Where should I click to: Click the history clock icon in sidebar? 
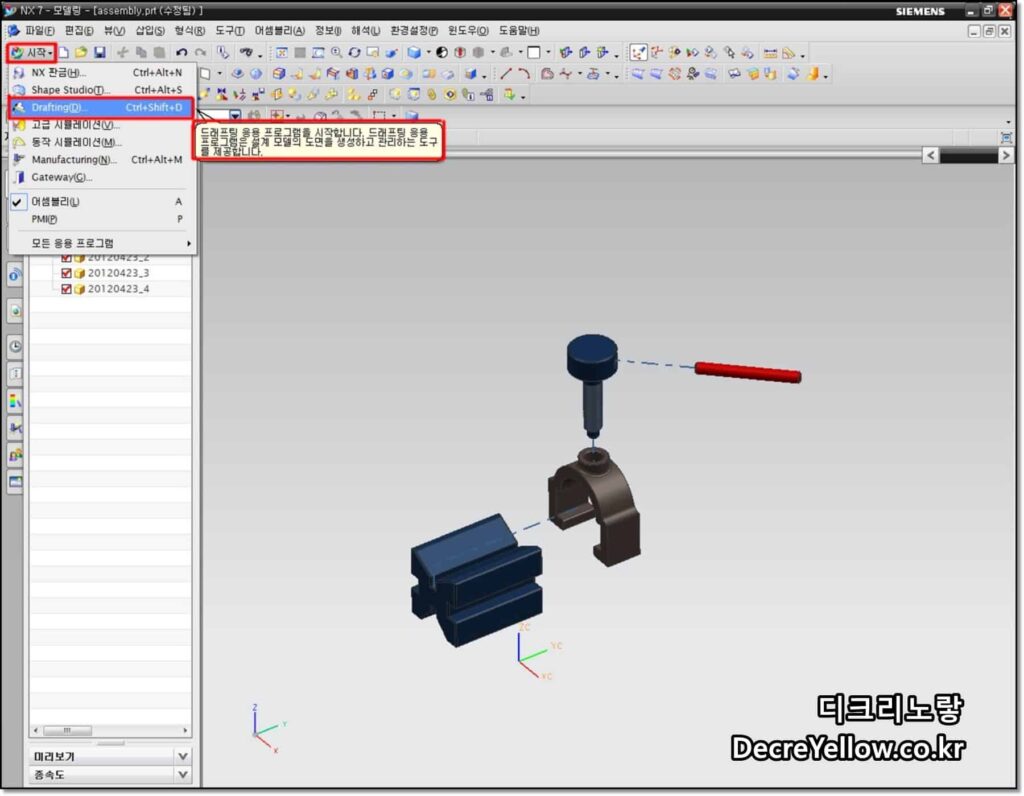click(x=15, y=346)
